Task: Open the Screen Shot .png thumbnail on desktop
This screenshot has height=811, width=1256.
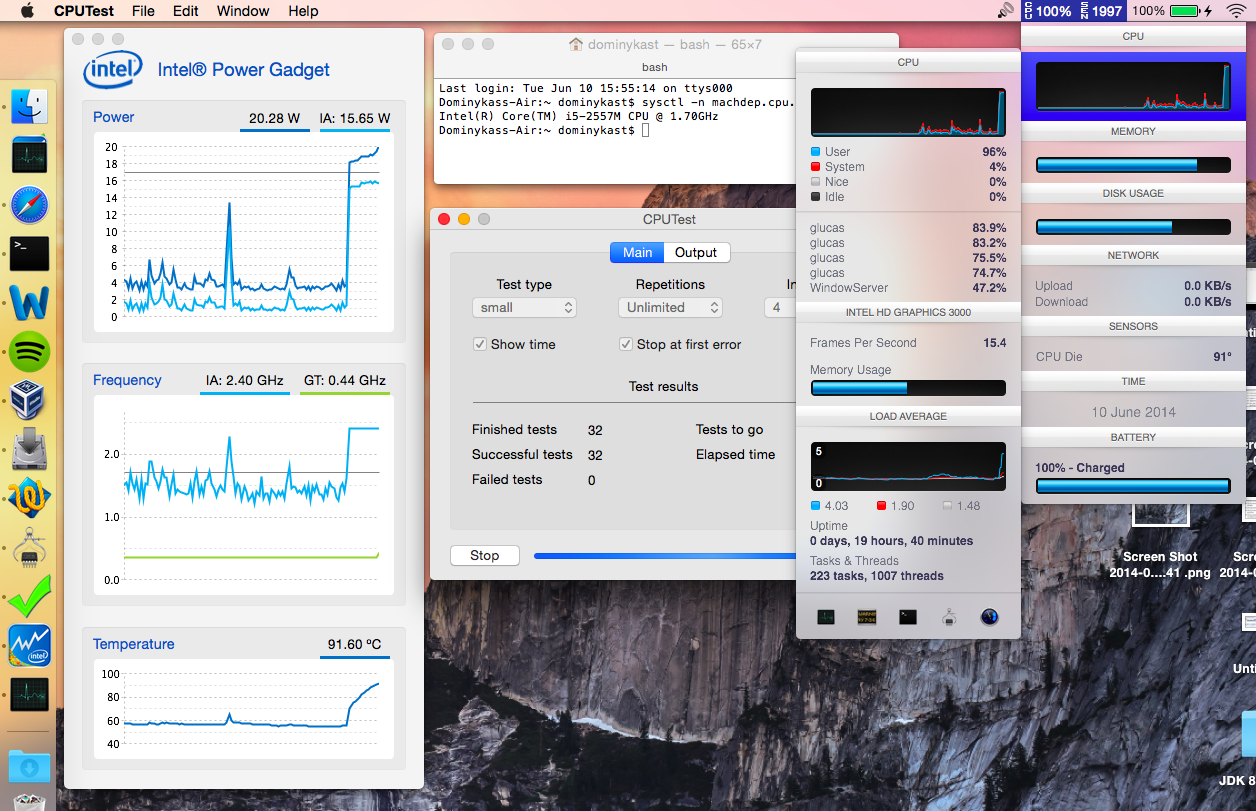Action: 1160,513
